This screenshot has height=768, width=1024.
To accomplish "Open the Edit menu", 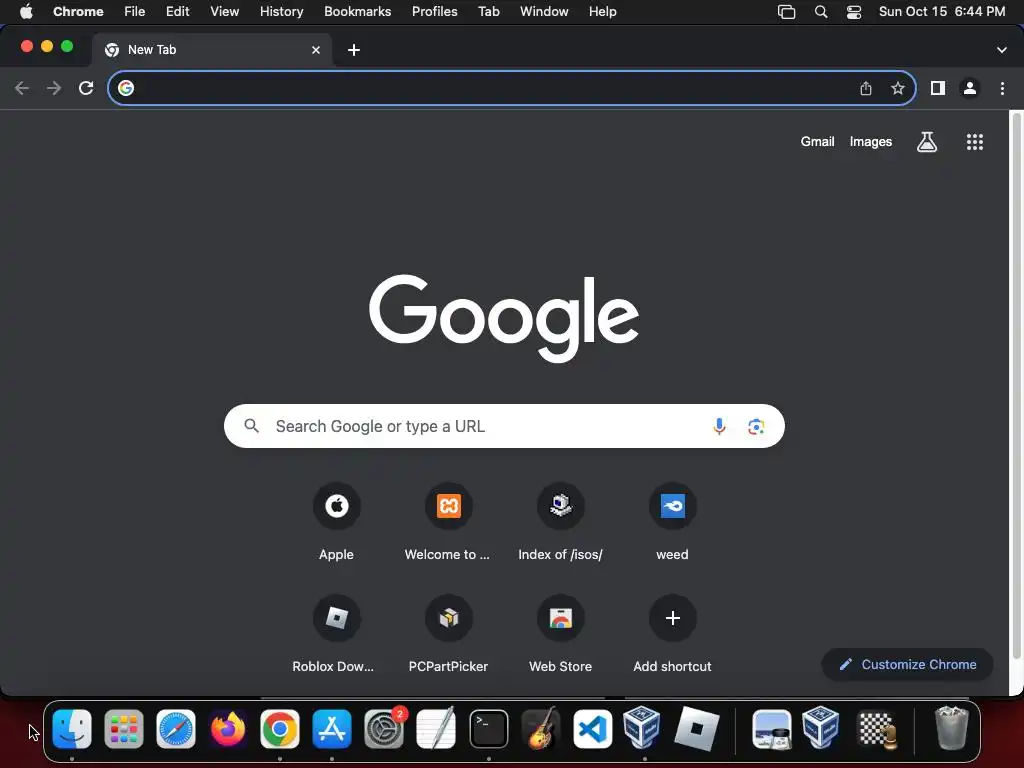I will point(177,12).
